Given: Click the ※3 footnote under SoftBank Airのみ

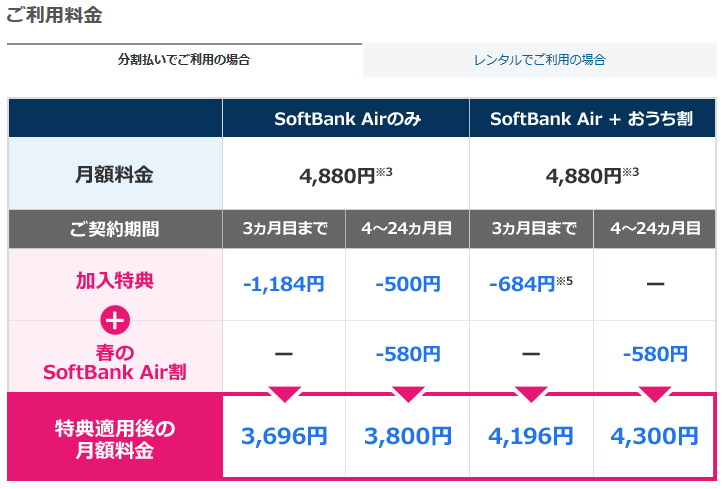Looking at the screenshot, I should click(x=384, y=172).
